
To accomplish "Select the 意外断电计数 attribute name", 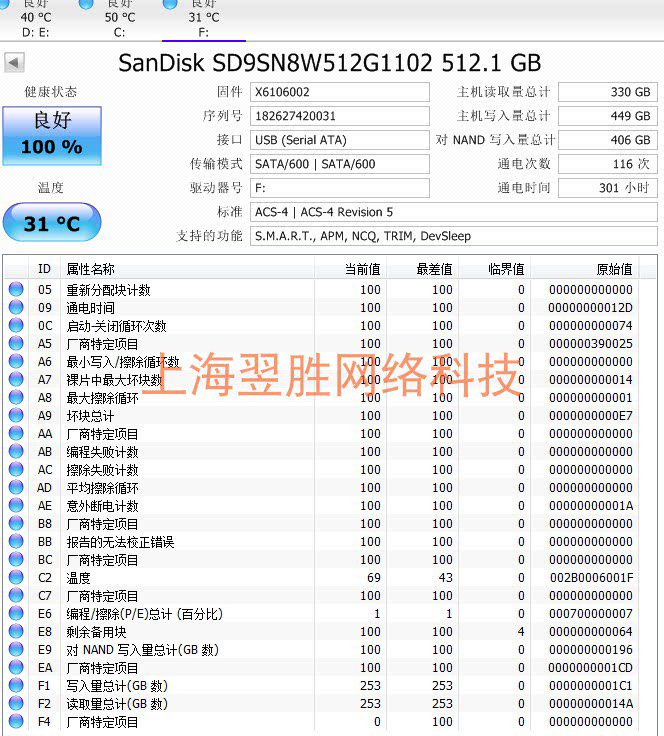I will [x=102, y=506].
